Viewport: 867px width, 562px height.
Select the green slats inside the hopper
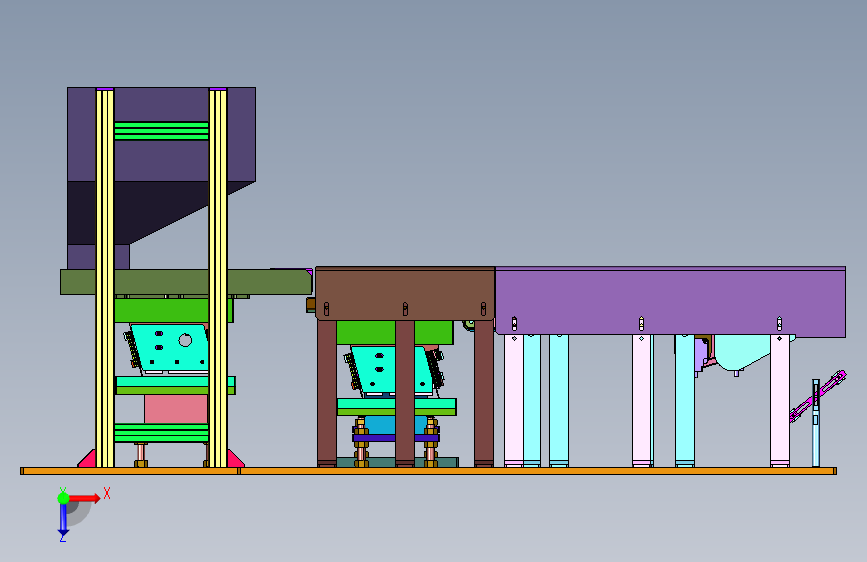pyautogui.click(x=161, y=131)
